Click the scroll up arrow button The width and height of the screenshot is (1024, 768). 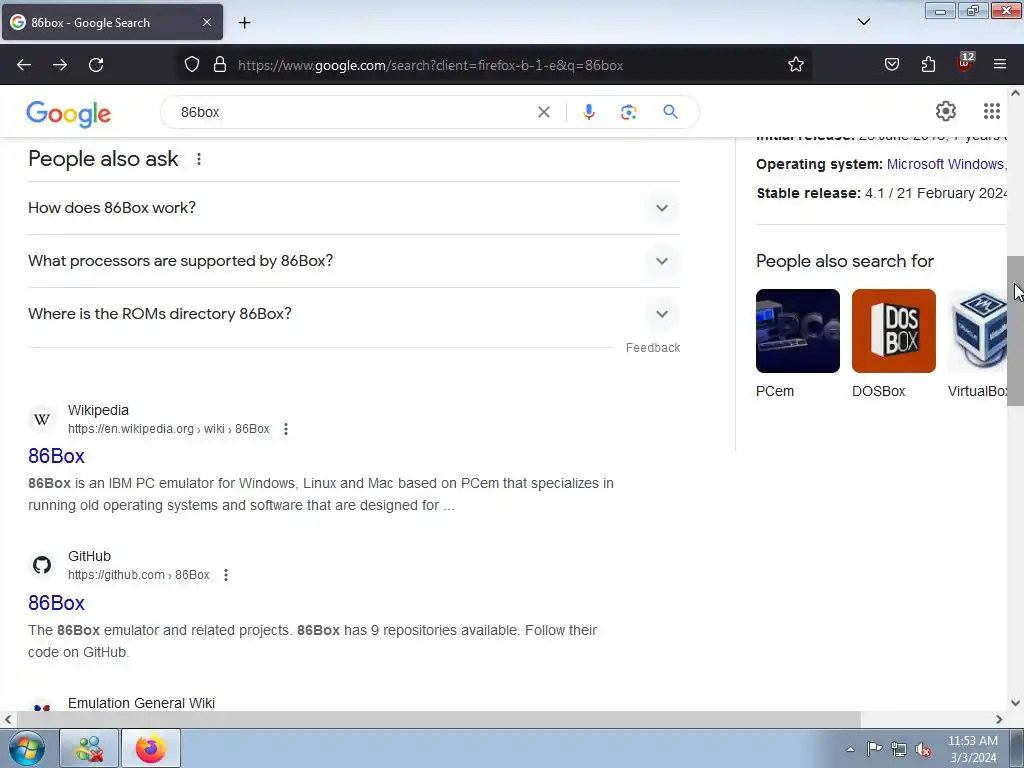pyautogui.click(x=1015, y=93)
